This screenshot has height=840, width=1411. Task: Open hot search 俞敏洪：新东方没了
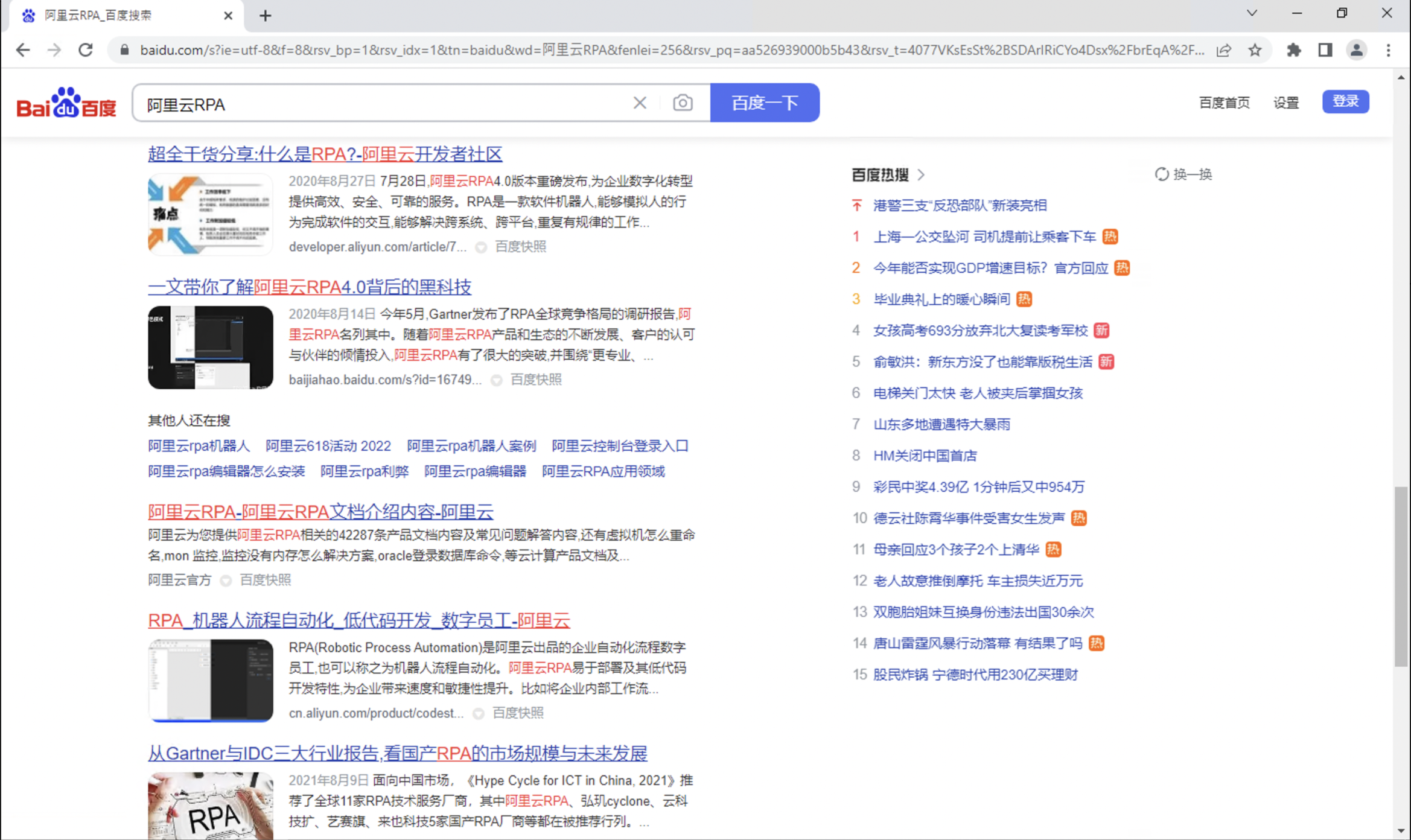click(x=983, y=362)
